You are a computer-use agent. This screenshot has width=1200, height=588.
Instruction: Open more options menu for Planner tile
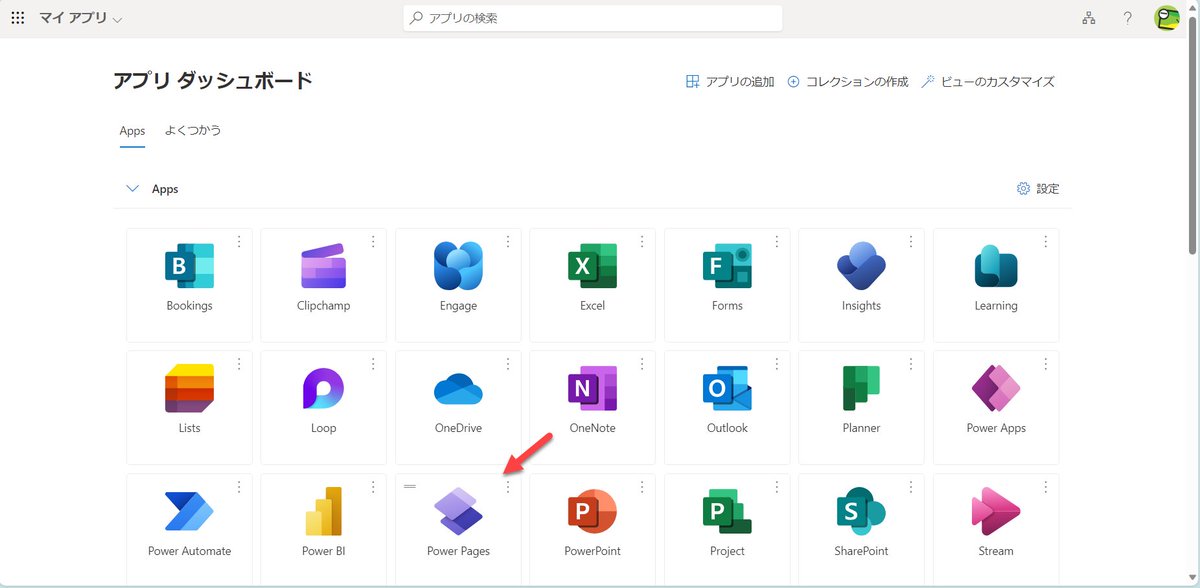pyautogui.click(x=911, y=363)
